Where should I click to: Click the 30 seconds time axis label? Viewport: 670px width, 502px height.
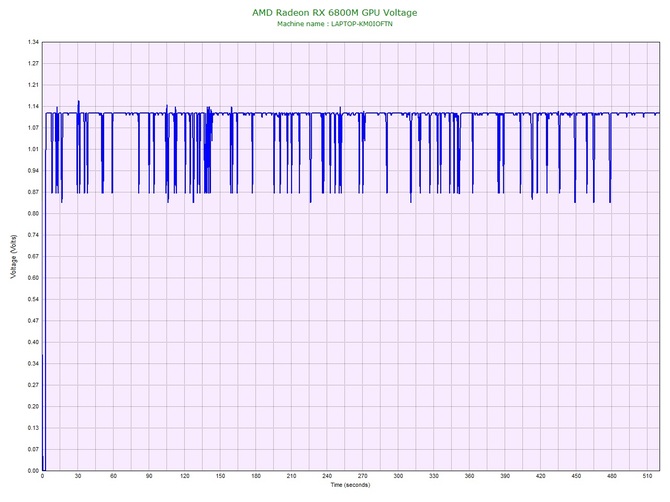78,476
